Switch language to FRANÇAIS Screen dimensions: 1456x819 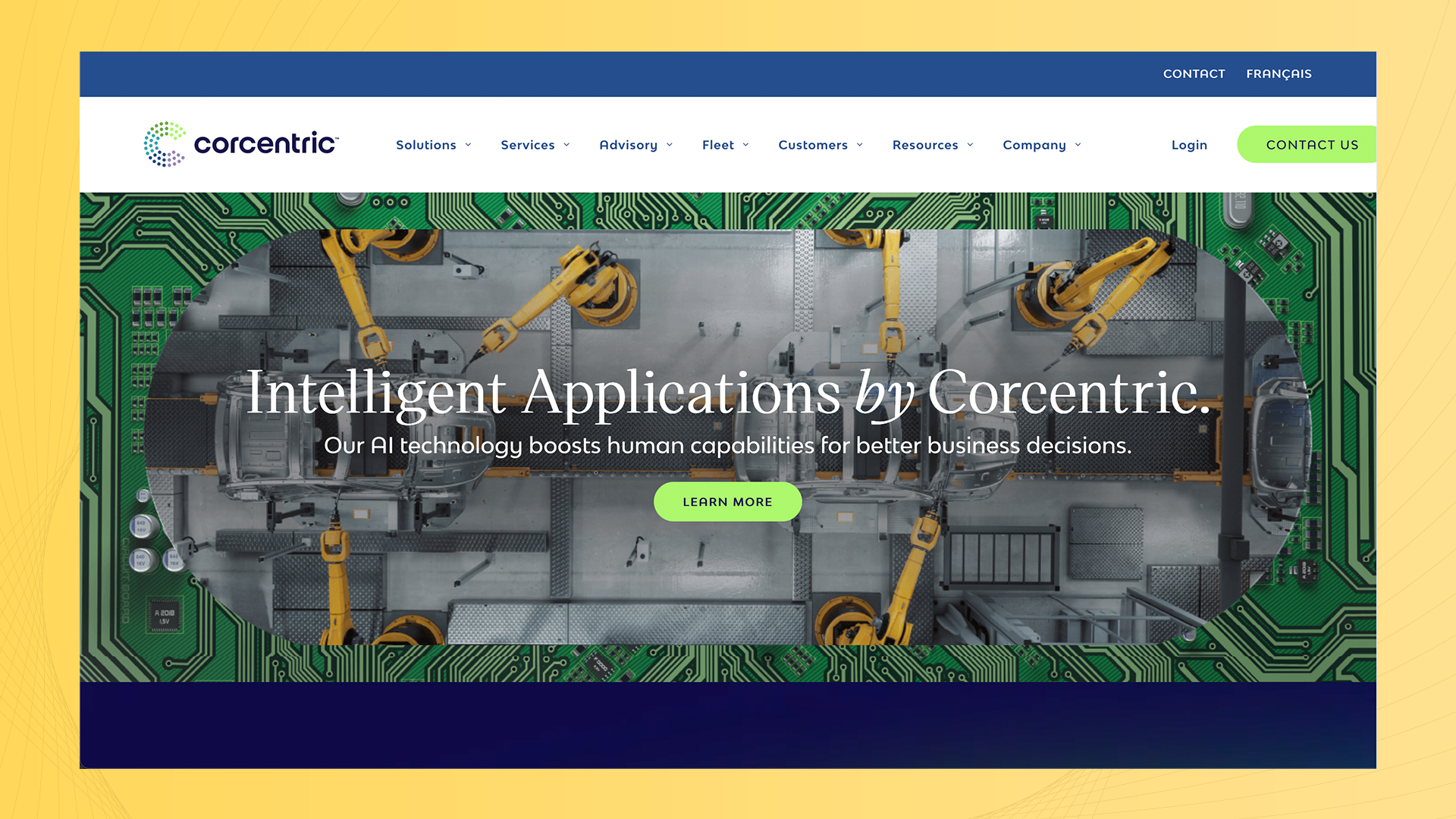(x=1279, y=74)
